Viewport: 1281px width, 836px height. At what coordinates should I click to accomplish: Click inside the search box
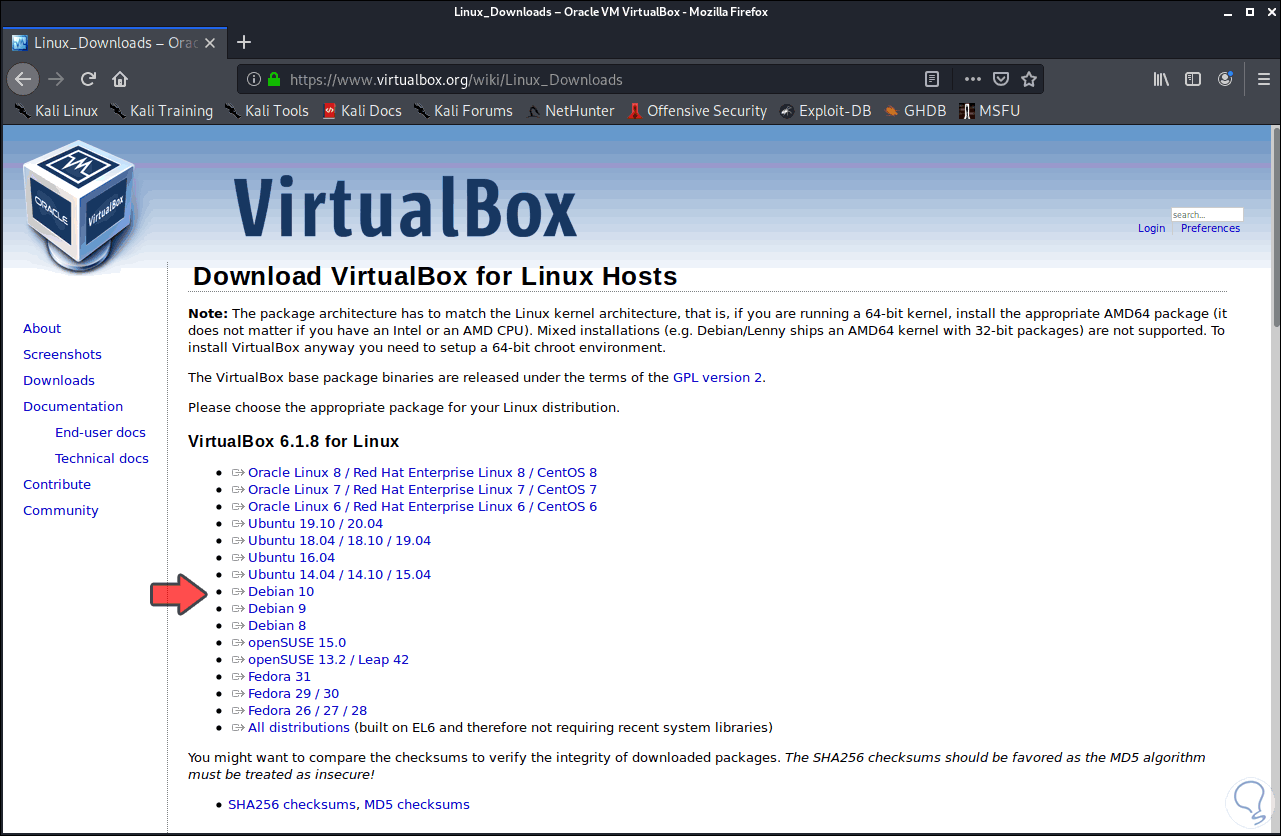1206,213
